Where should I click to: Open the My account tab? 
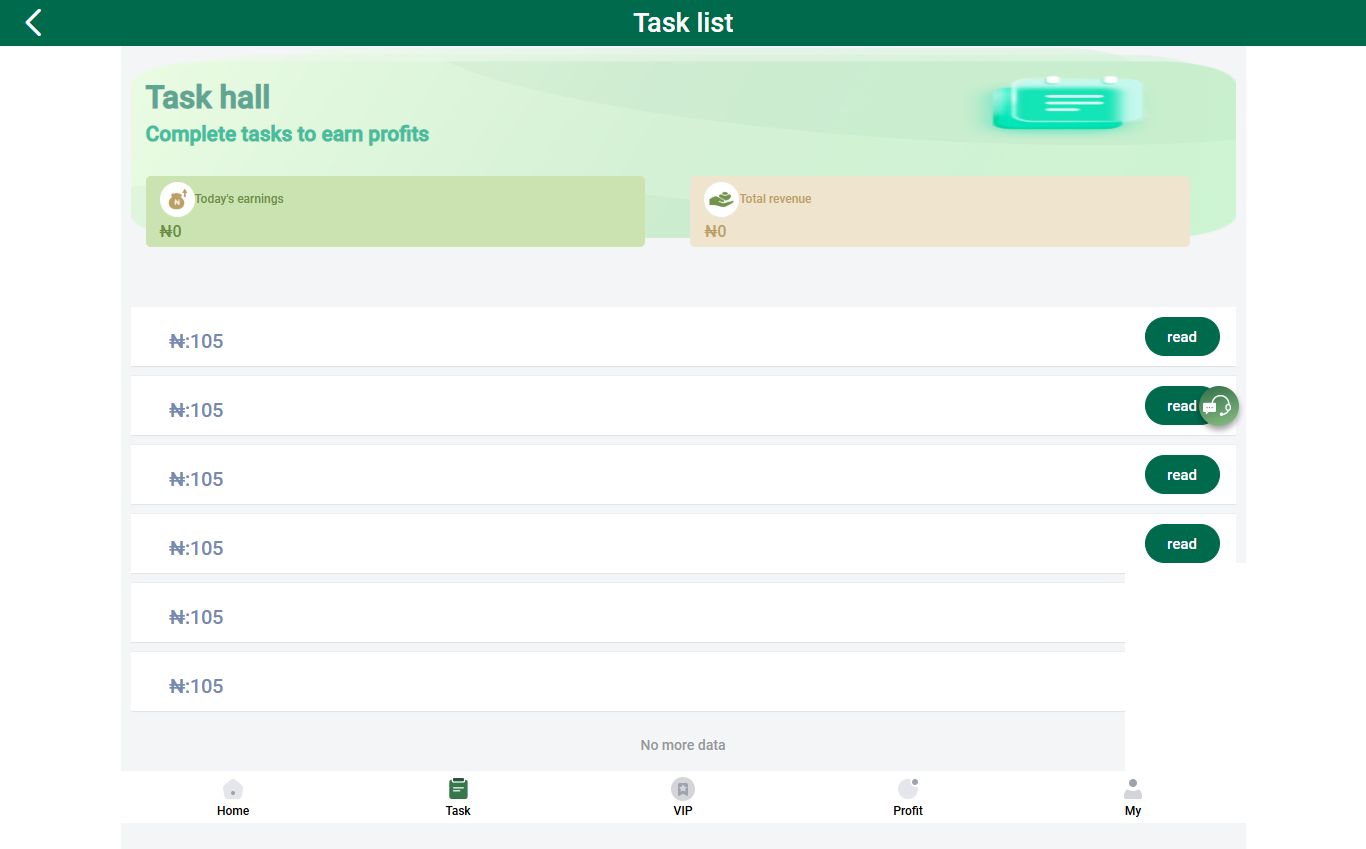[x=1133, y=797]
